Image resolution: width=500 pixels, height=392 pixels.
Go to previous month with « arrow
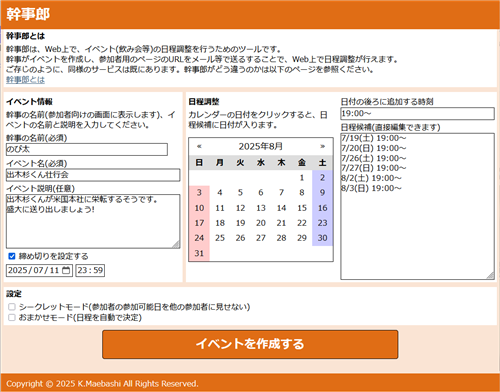pyautogui.click(x=199, y=146)
